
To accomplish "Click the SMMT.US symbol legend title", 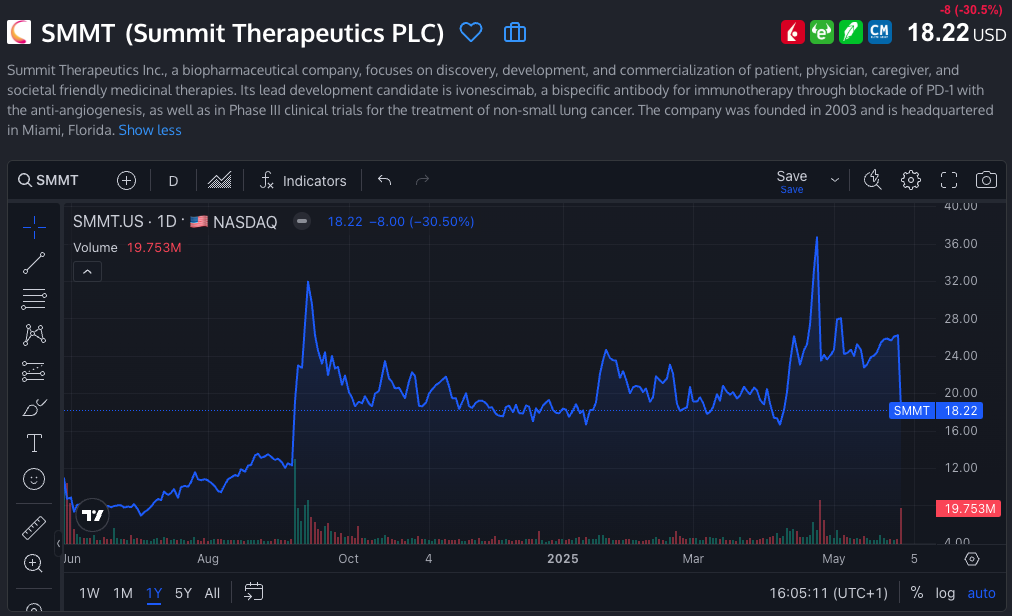I will click(x=175, y=221).
